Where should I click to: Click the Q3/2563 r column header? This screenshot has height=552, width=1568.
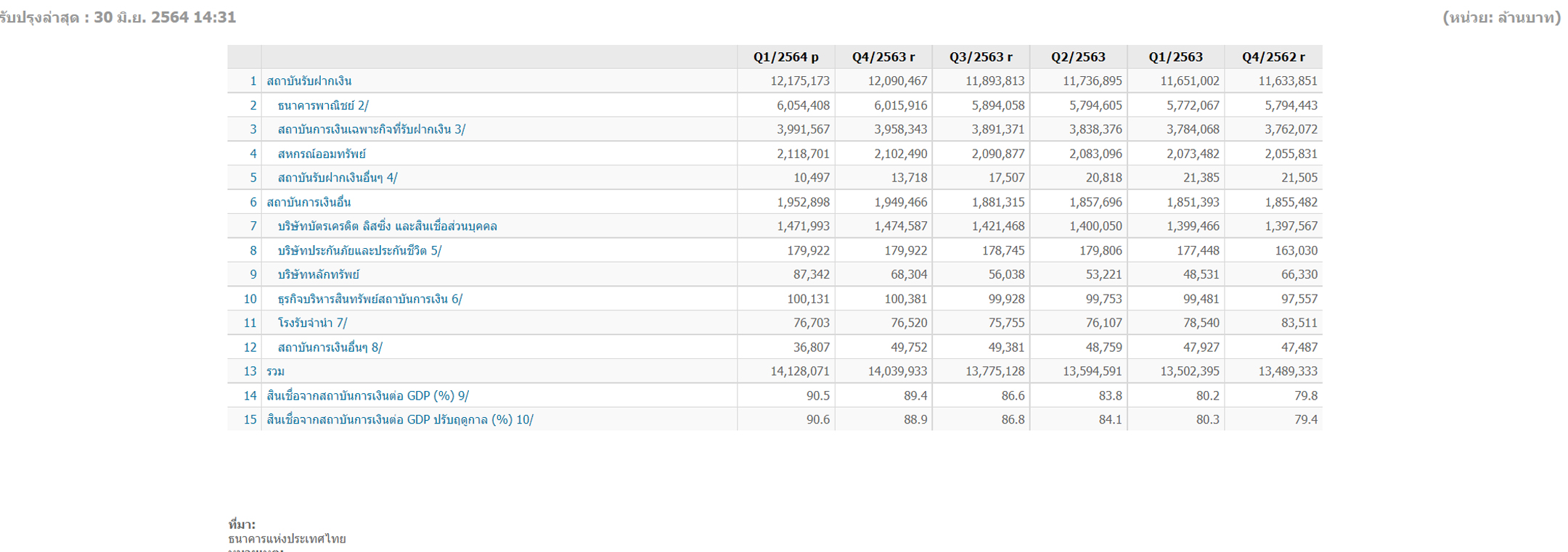(981, 57)
